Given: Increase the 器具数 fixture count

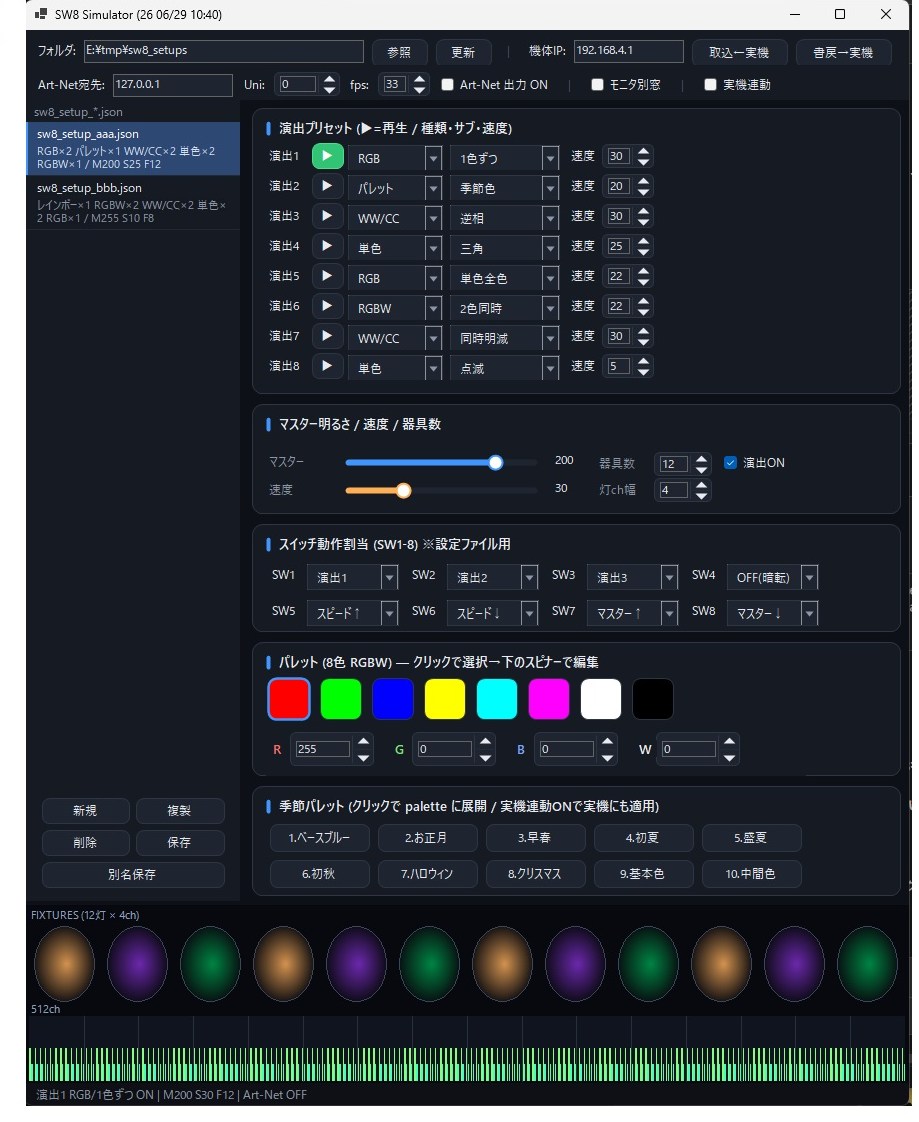Looking at the screenshot, I should [701, 458].
